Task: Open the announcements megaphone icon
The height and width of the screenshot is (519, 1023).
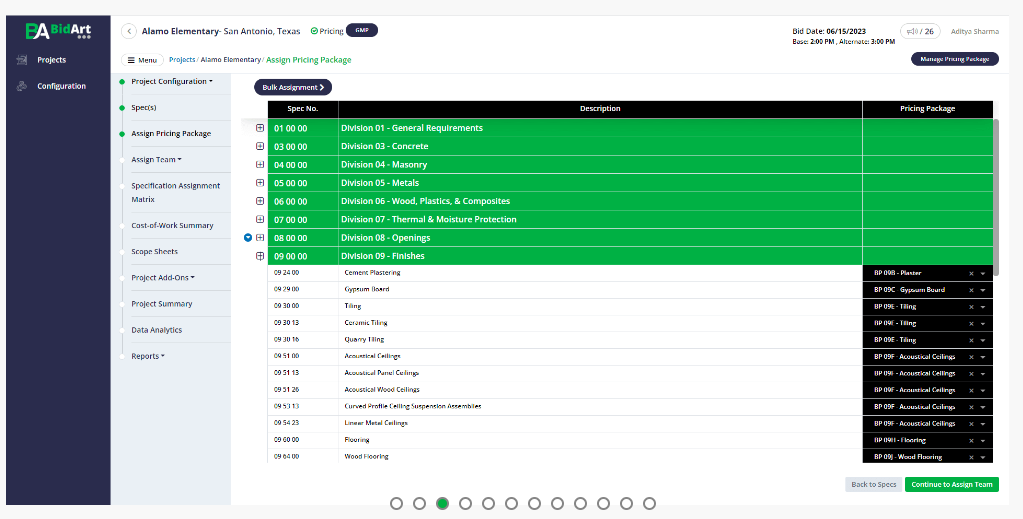Action: [x=912, y=31]
